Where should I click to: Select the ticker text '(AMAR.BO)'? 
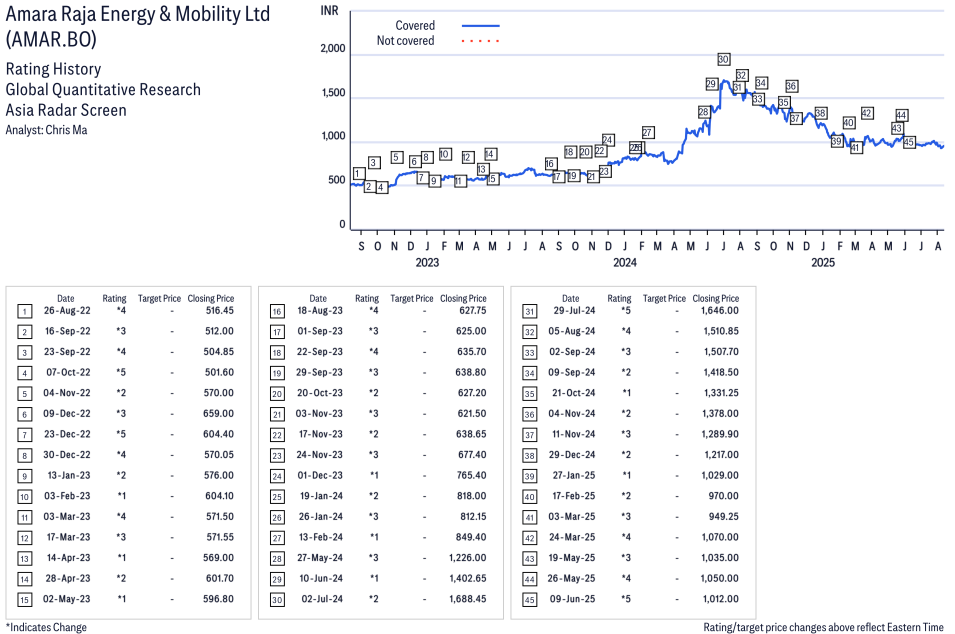coord(51,40)
